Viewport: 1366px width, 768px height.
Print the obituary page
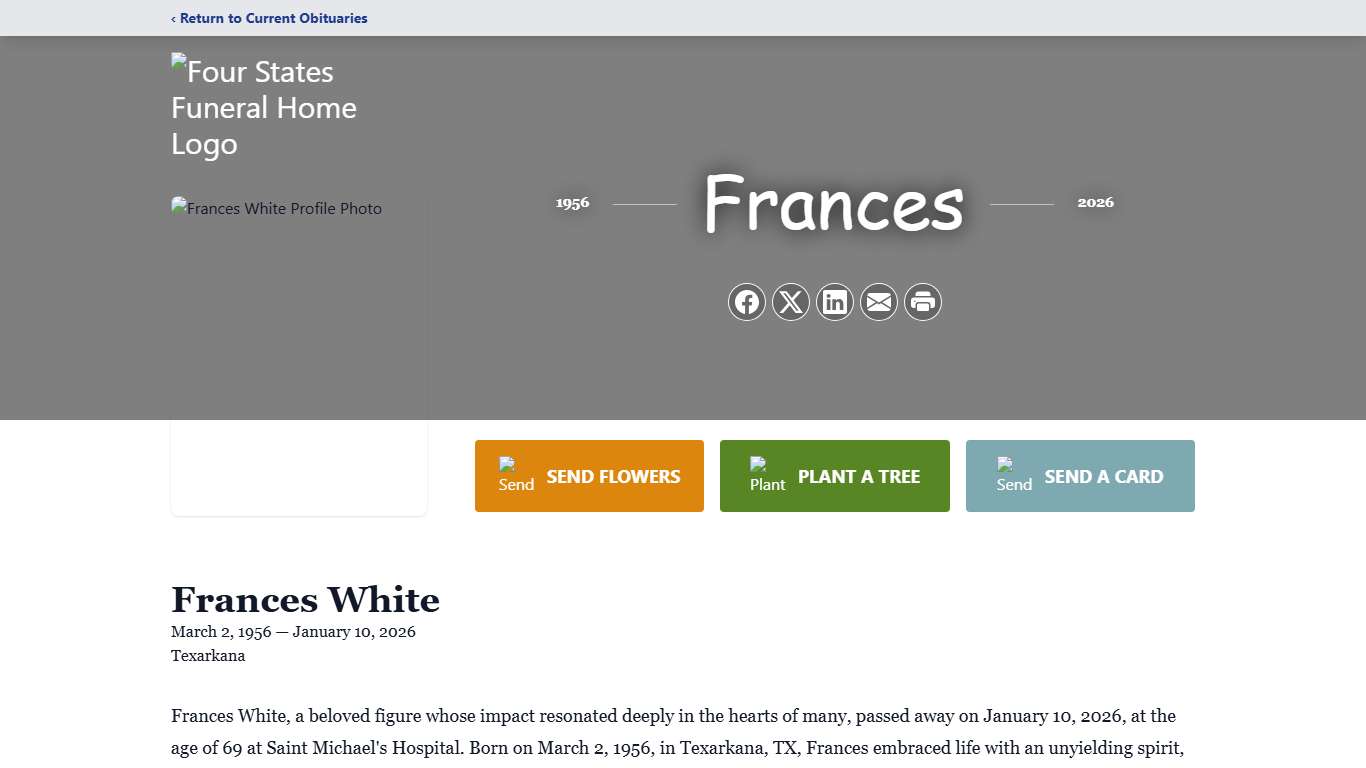point(923,302)
